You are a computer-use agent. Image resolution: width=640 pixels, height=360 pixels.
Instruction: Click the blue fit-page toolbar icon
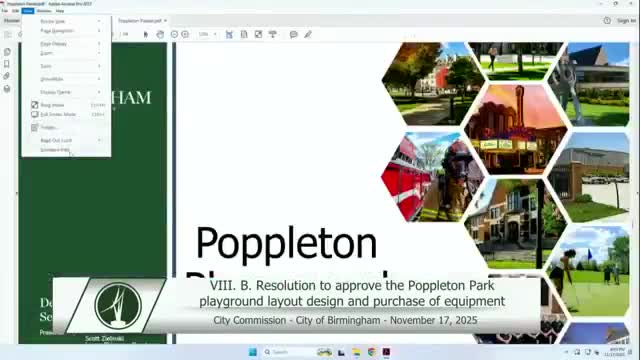(229, 35)
